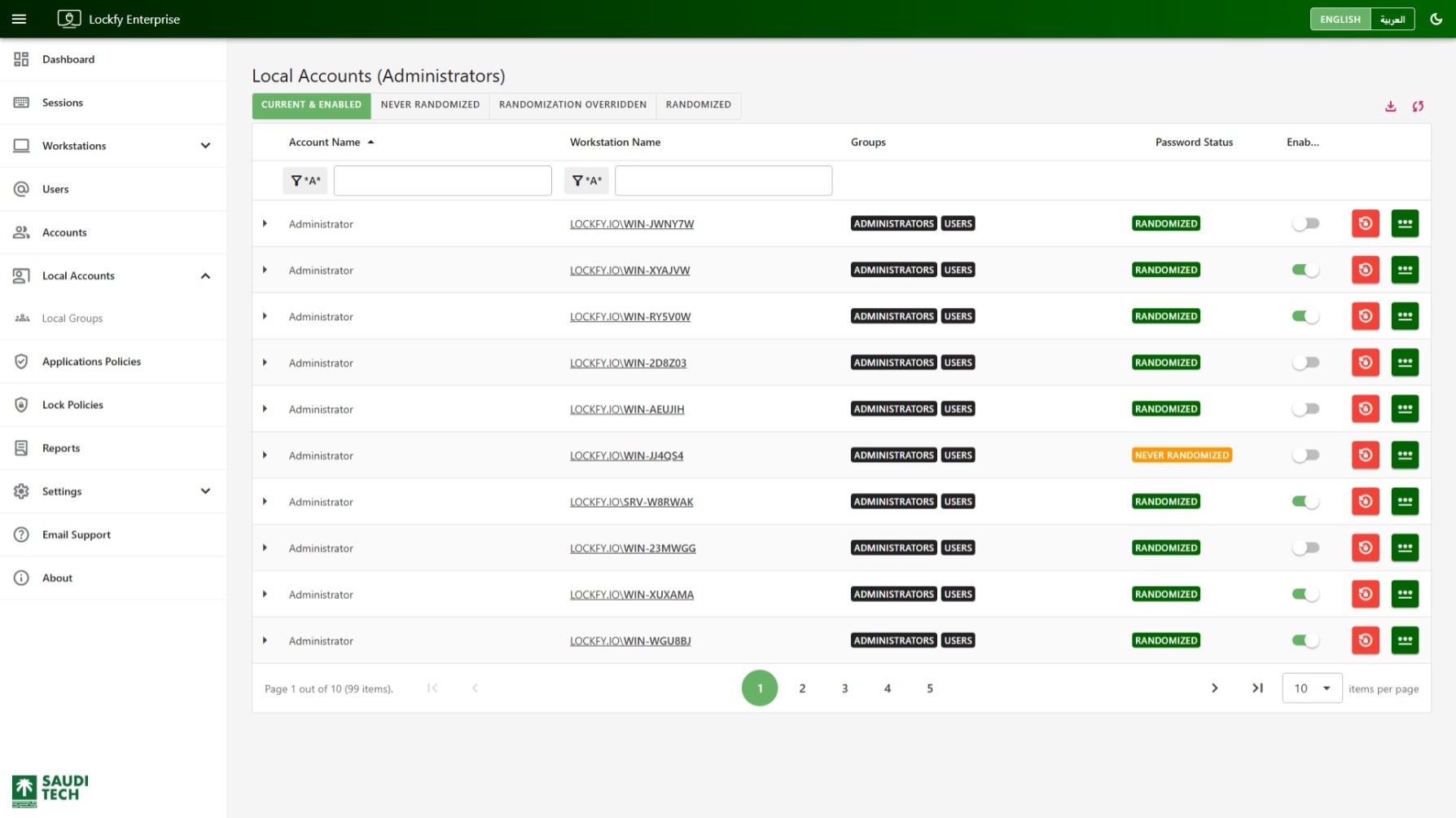This screenshot has height=818, width=1456.
Task: Click the refresh accounts icon
Action: [1418, 107]
